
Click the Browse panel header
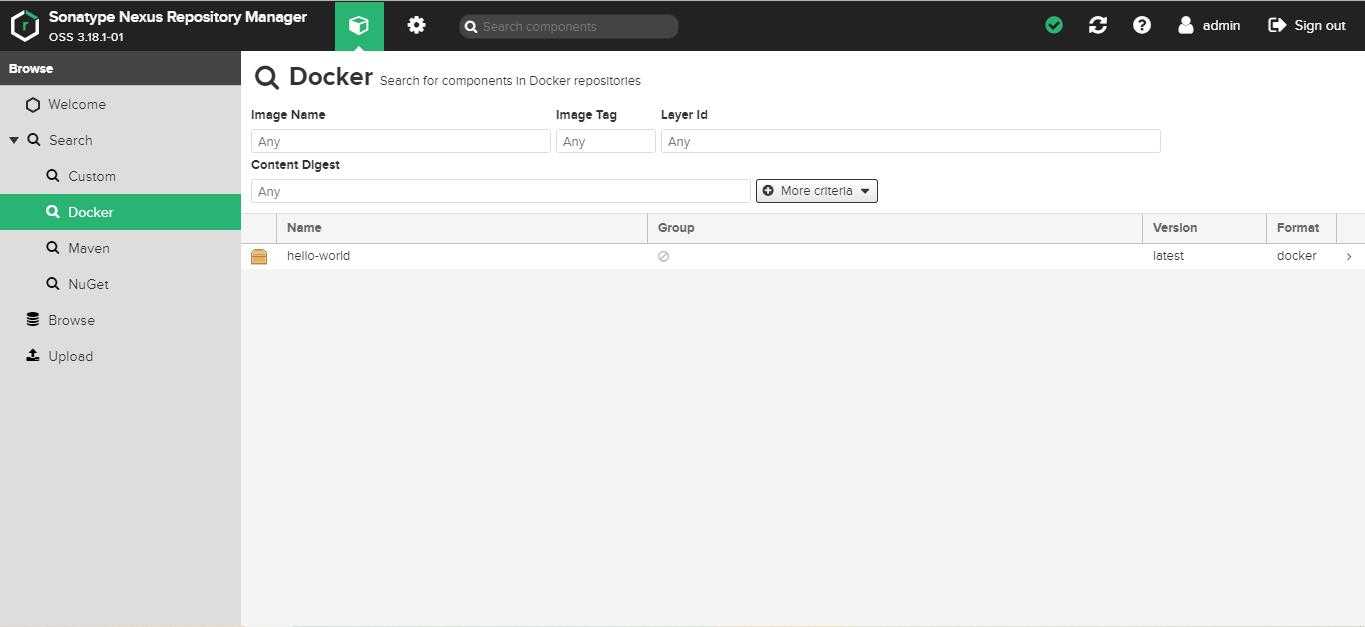pos(120,68)
